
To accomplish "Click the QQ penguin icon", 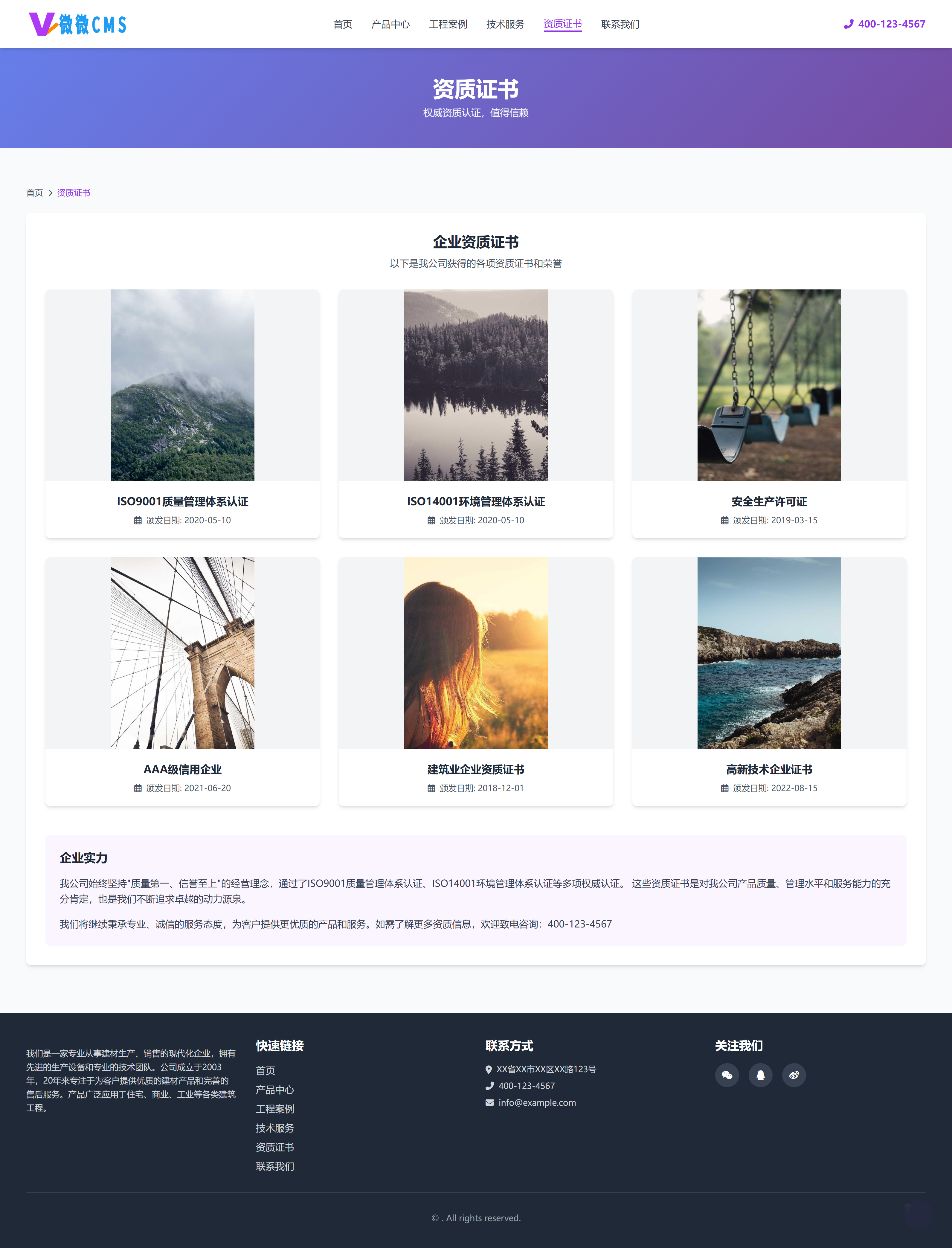I will (760, 1075).
